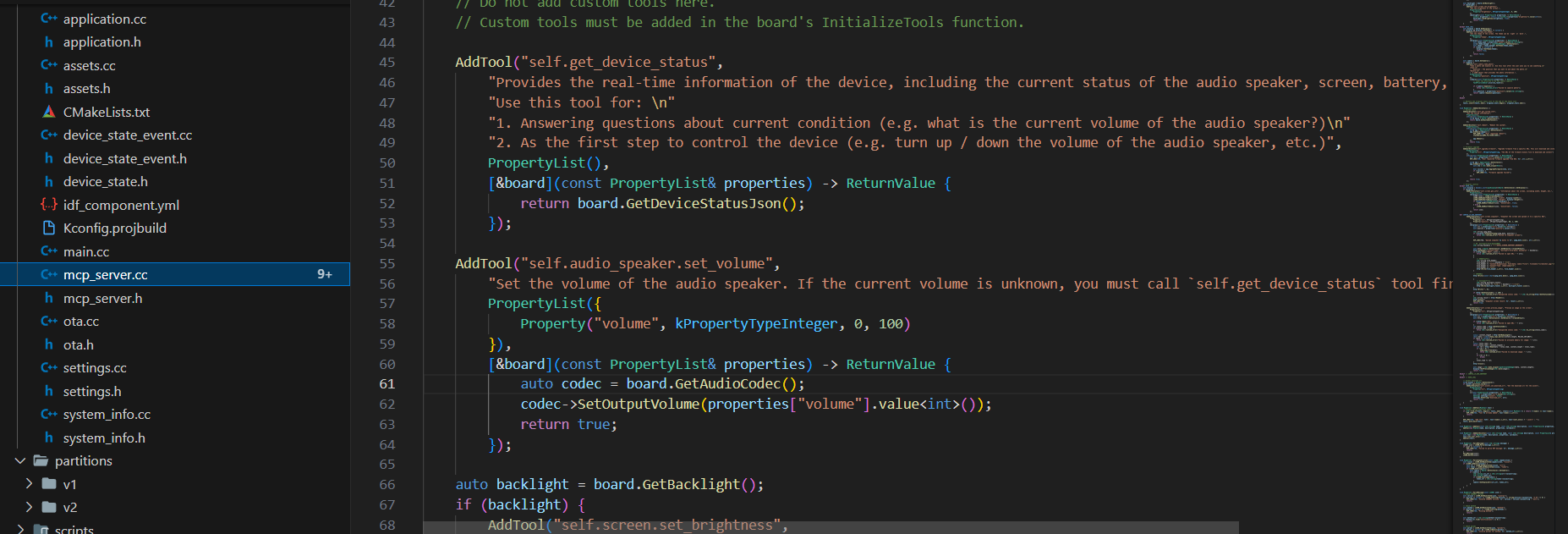
Task: Click the header icon next to mcp_server.h
Action: (49, 298)
